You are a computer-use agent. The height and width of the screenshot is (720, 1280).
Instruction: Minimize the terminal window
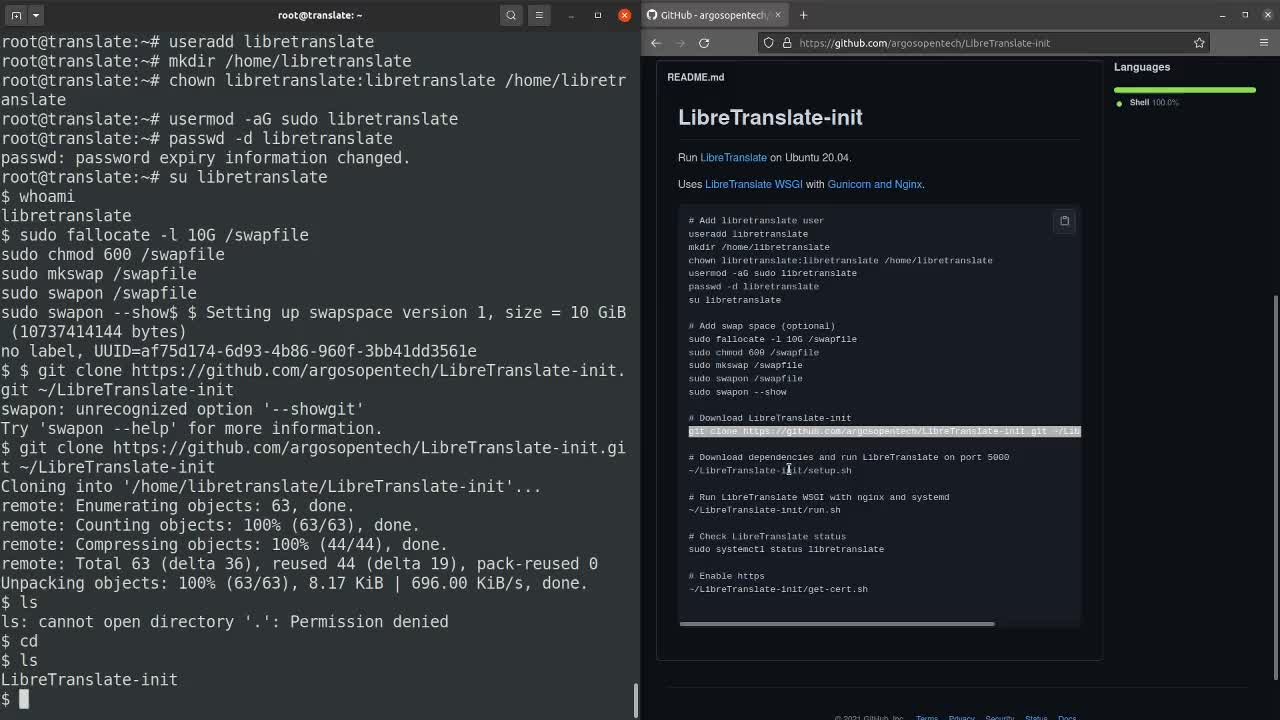571,15
